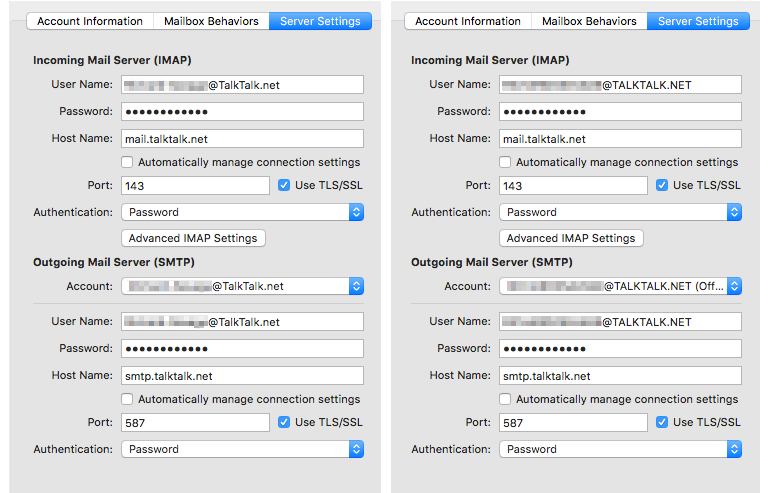This screenshot has width=772, height=493.
Task: Toggle Use TLS/SSL for port 143, right panel
Action: pyautogui.click(x=662, y=185)
